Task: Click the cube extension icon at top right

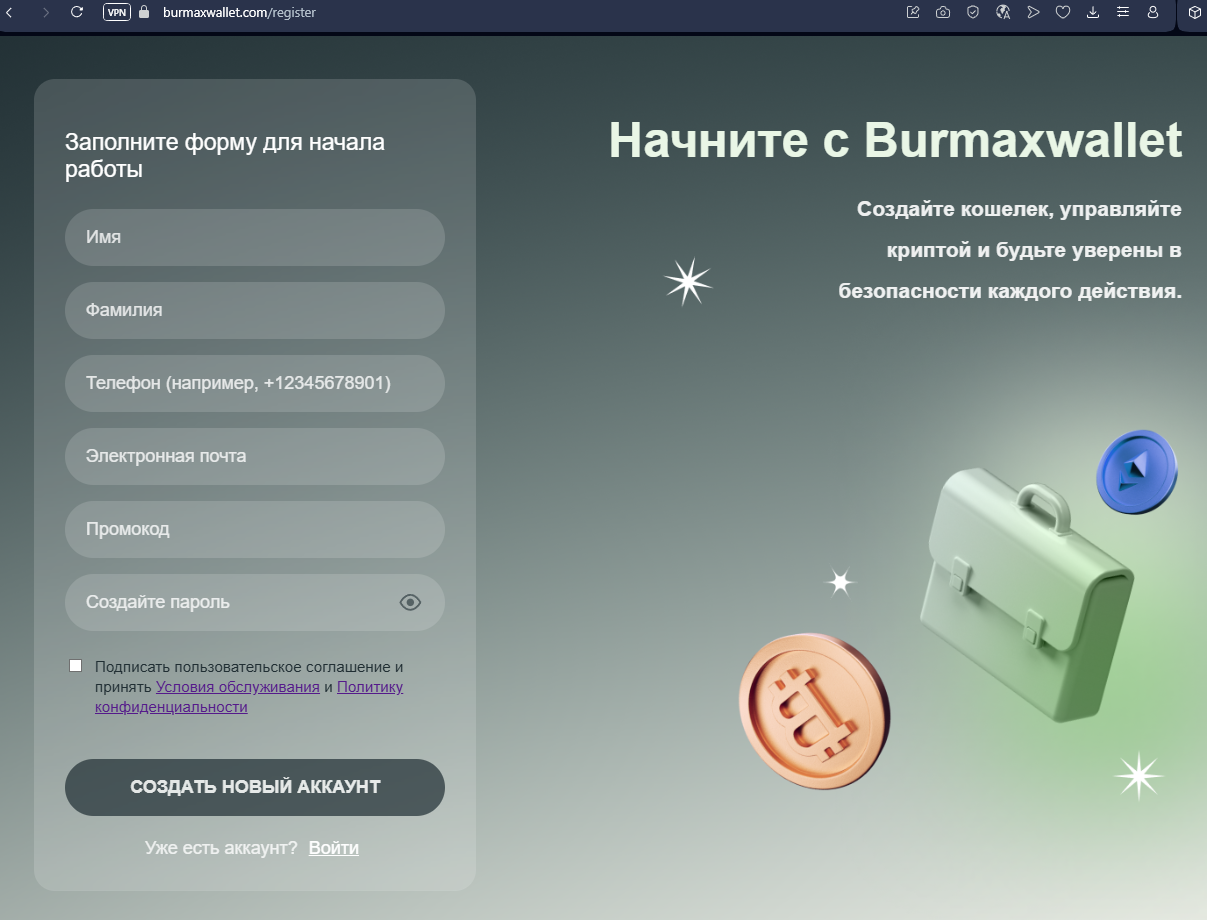Action: pyautogui.click(x=1192, y=13)
